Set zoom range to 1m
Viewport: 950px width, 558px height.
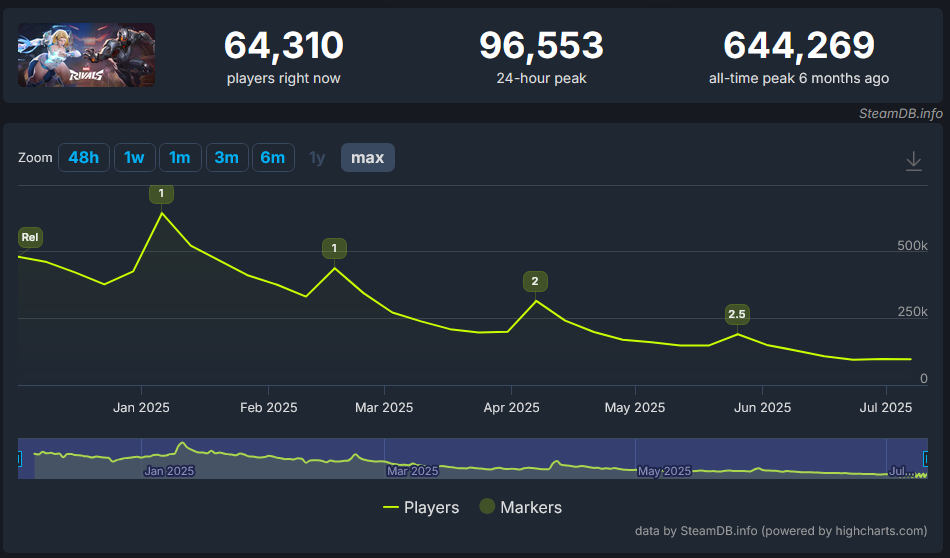coord(180,158)
